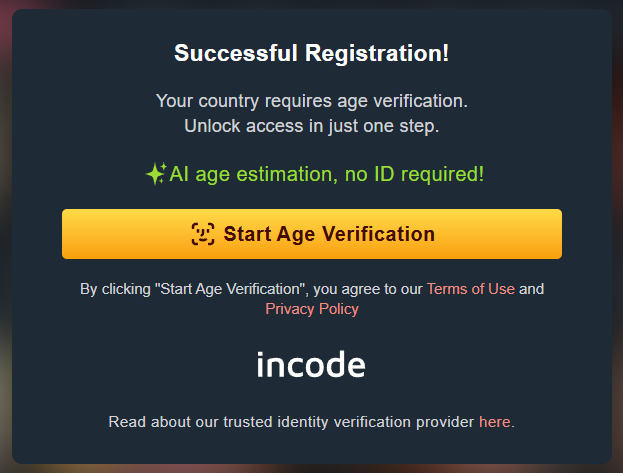Click the face scan icon in the yellow button
Image resolution: width=623 pixels, height=473 pixels.
point(203,234)
